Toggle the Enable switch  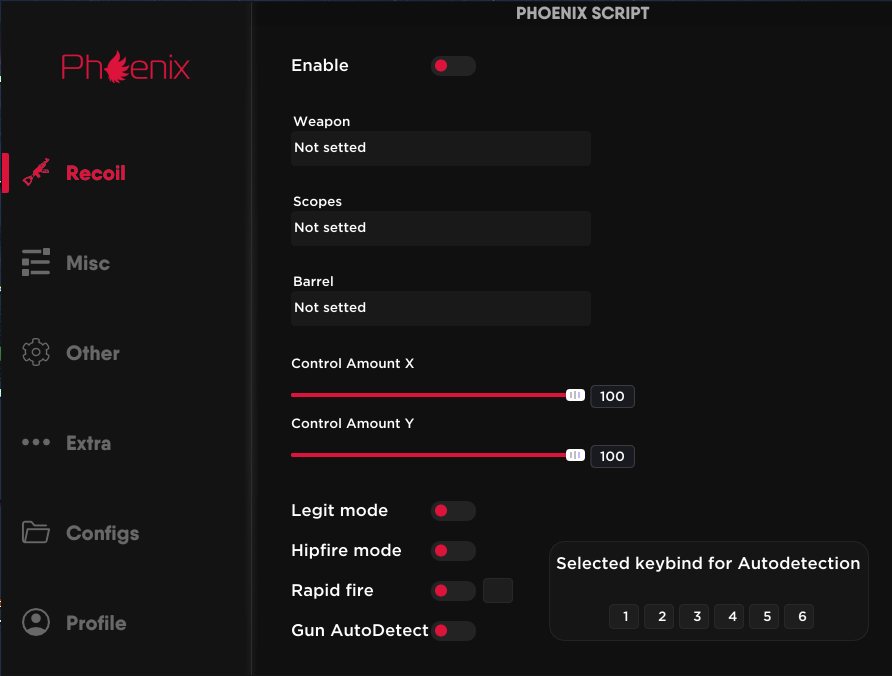tap(453, 66)
